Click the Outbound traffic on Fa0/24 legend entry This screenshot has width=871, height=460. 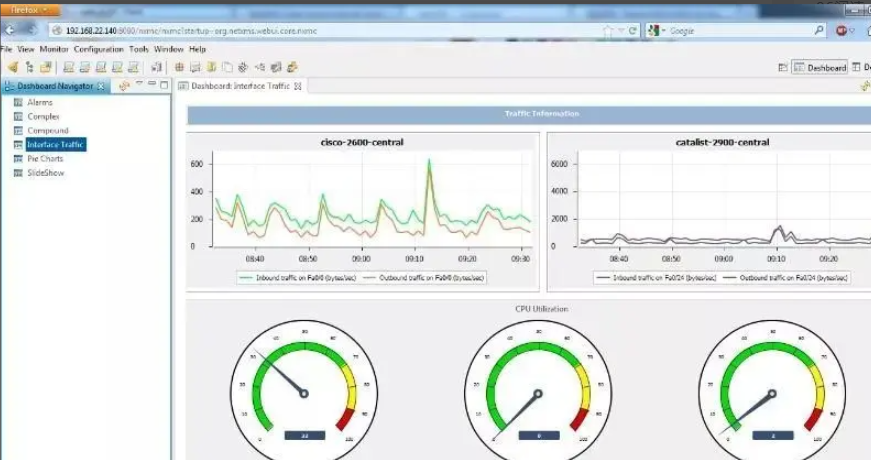pos(785,278)
